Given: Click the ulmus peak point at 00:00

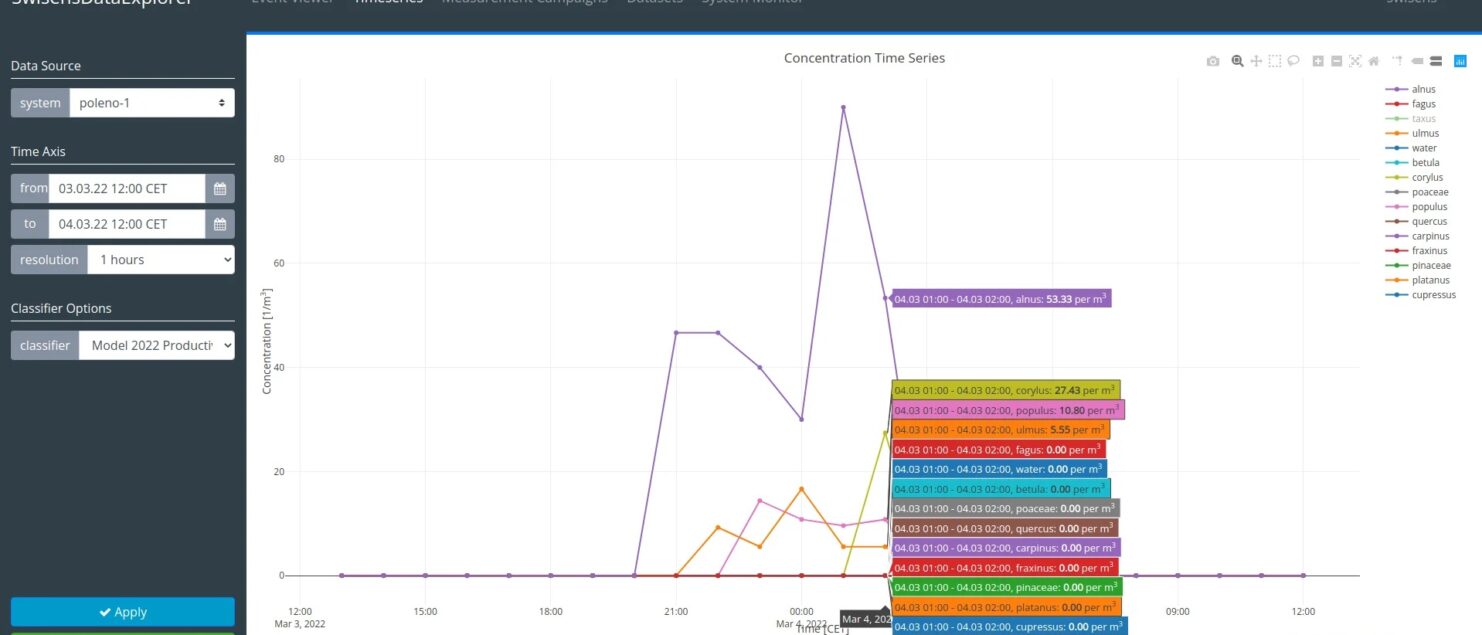Looking at the screenshot, I should 801,489.
